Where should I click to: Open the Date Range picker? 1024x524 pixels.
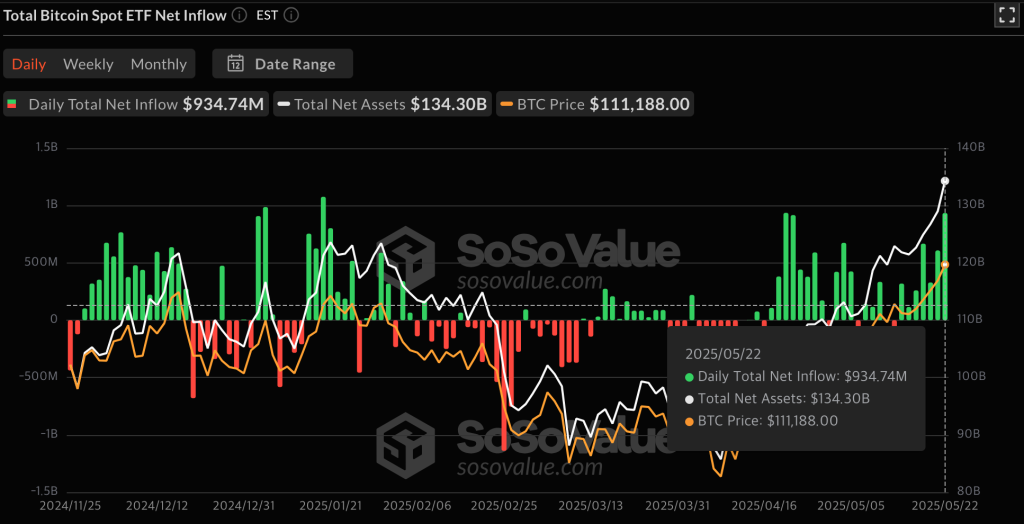point(282,64)
